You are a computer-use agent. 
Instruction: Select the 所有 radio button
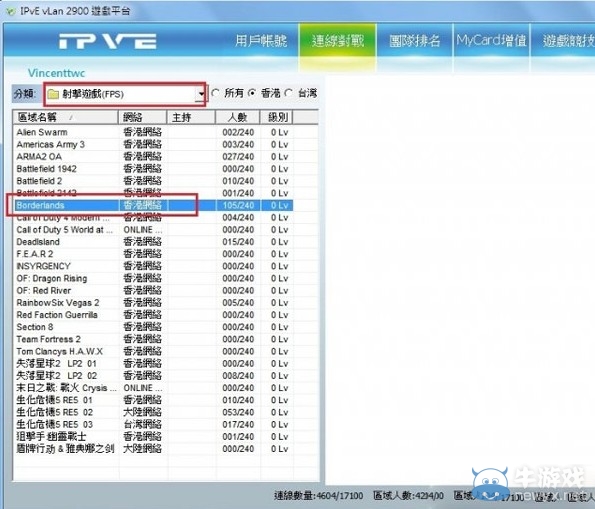pos(215,93)
